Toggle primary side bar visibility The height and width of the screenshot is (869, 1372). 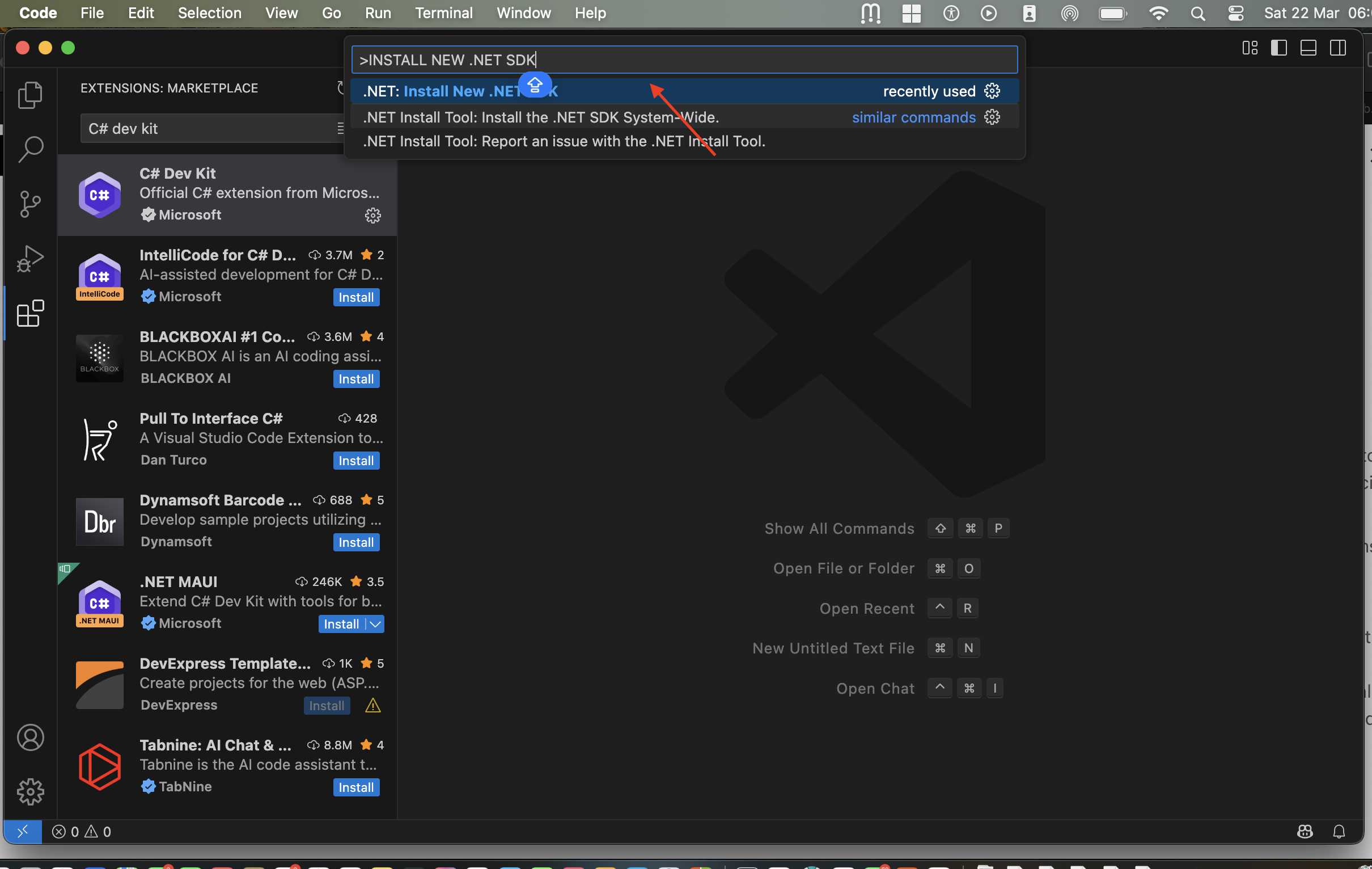click(x=1278, y=48)
